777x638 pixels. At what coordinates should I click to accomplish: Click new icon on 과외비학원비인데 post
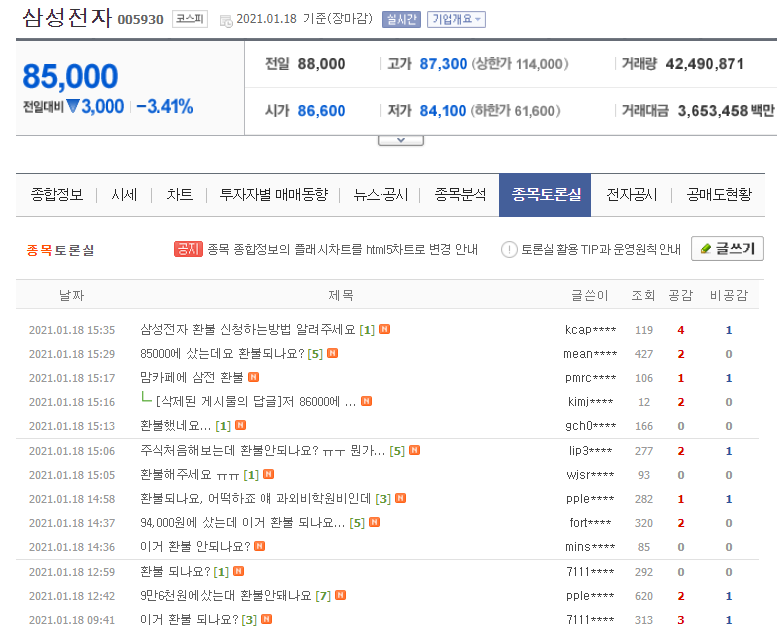point(400,498)
